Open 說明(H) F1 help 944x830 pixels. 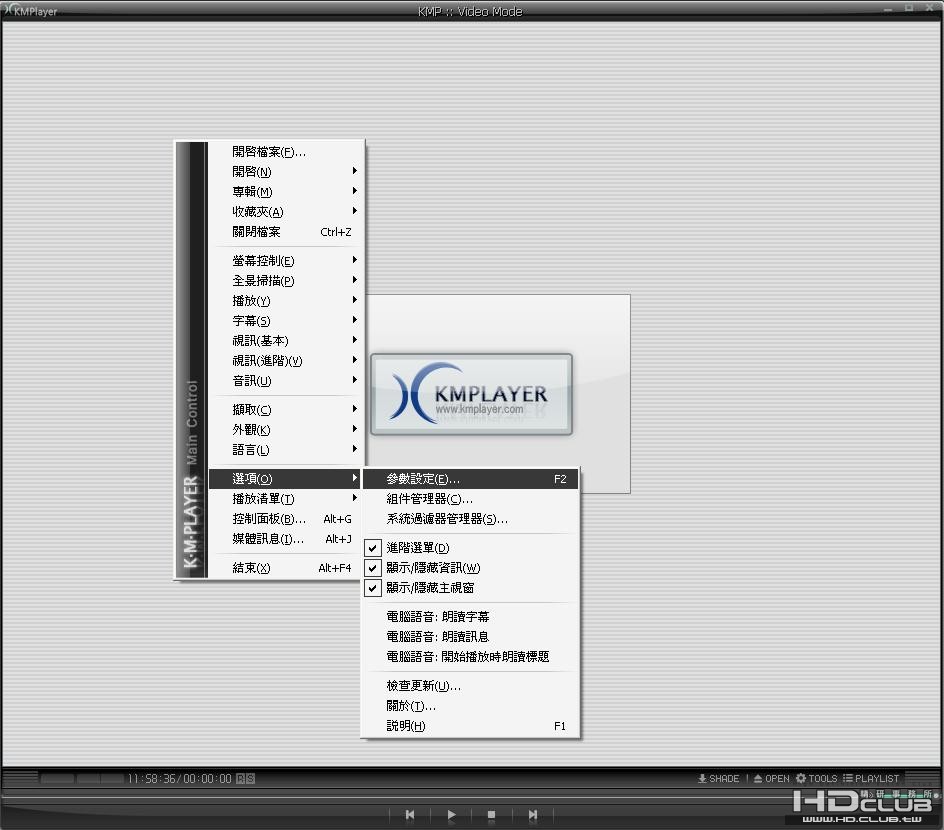(x=470, y=725)
